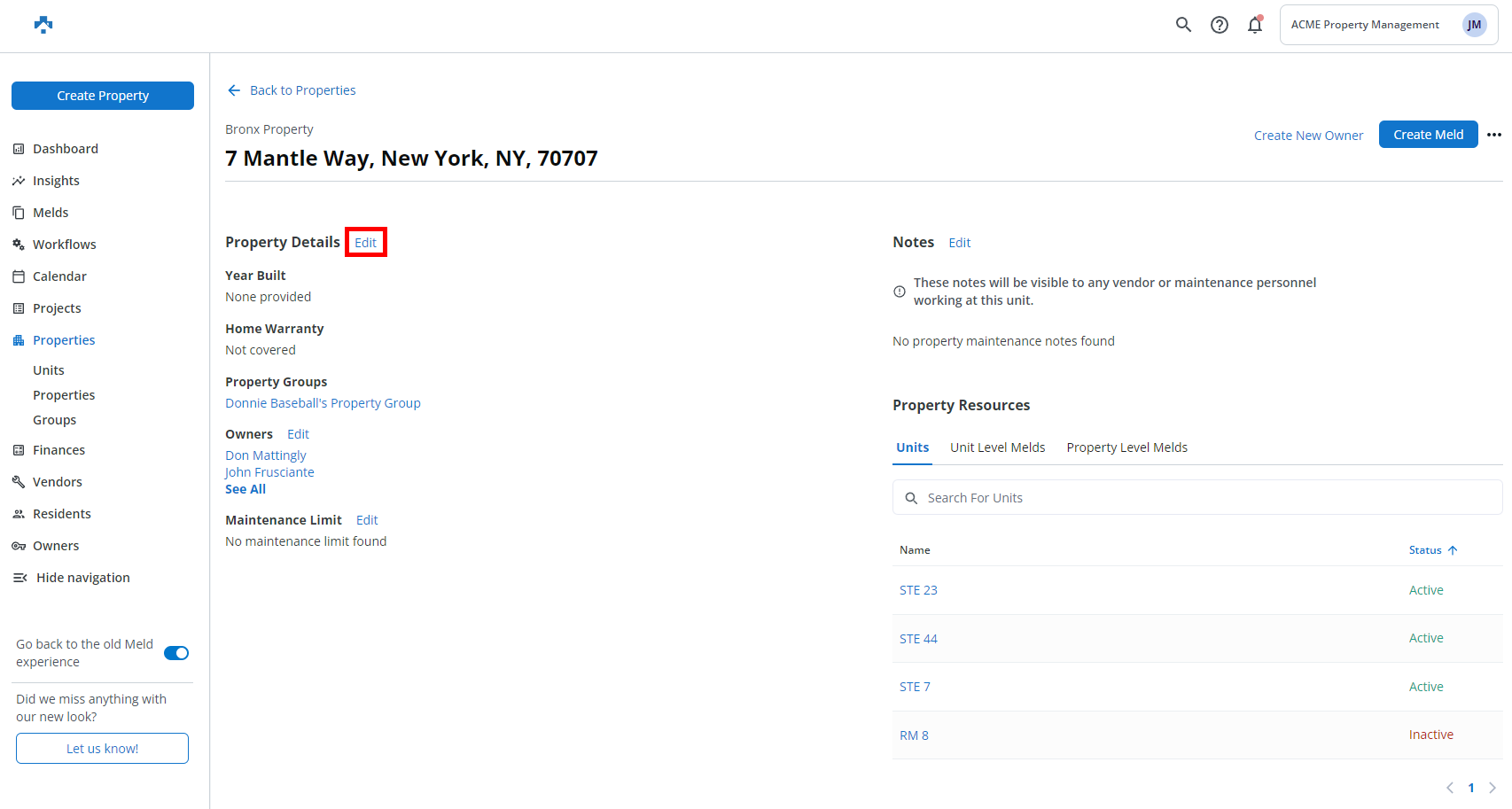Sort units by Status column arrow
Screen dimensions: 1512x809
pyautogui.click(x=1453, y=550)
